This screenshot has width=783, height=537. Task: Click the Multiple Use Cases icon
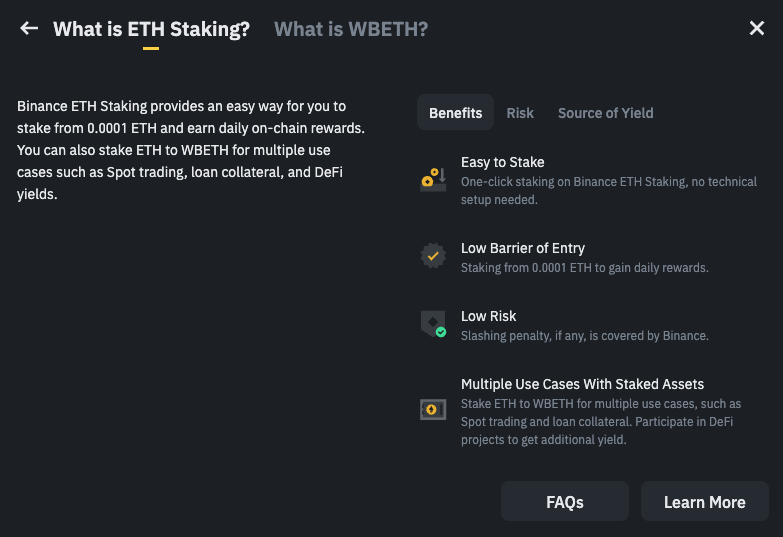(x=433, y=408)
